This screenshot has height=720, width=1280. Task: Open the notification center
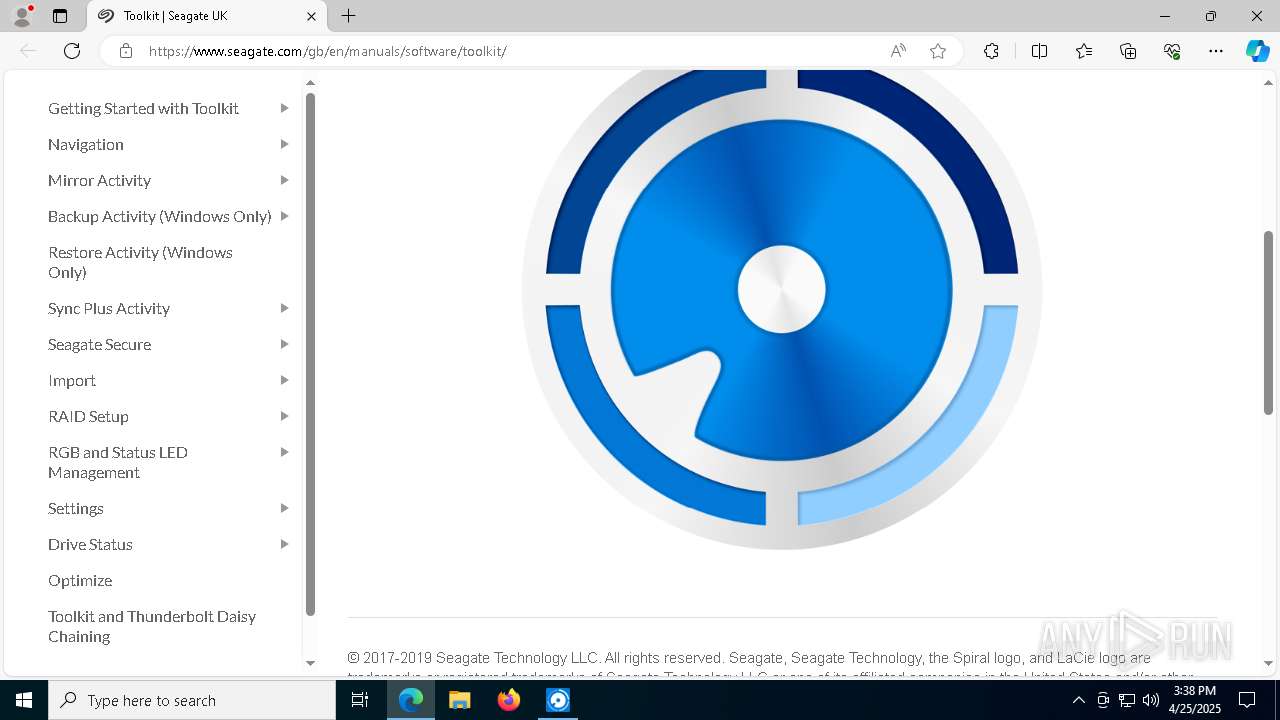[1247, 700]
